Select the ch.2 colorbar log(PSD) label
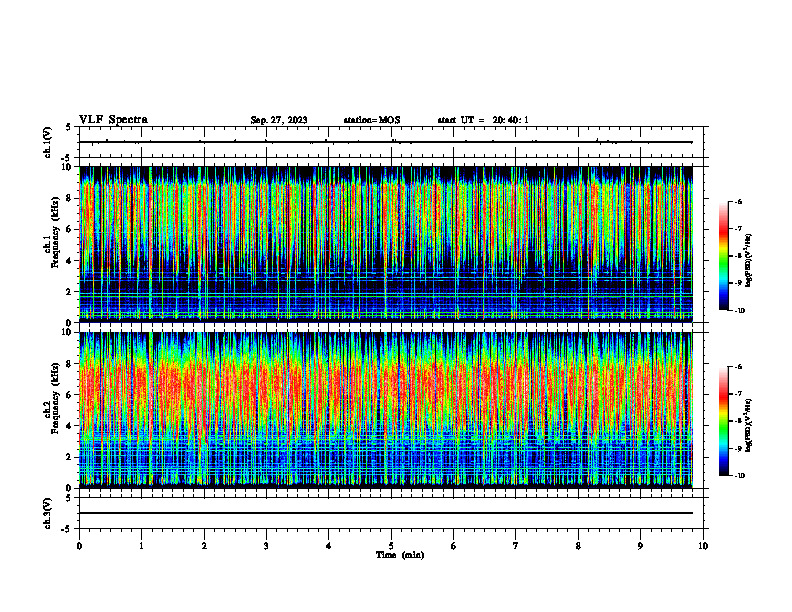The height and width of the screenshot is (612, 792). click(x=749, y=425)
